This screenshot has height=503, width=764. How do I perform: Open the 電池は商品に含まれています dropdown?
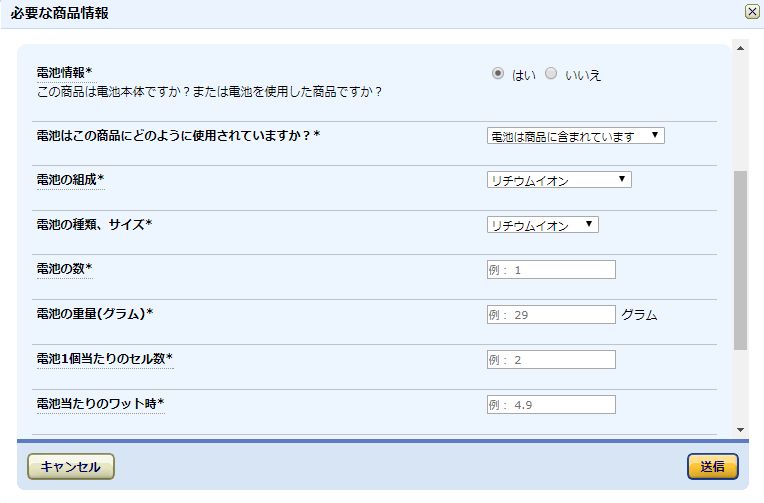[575, 136]
